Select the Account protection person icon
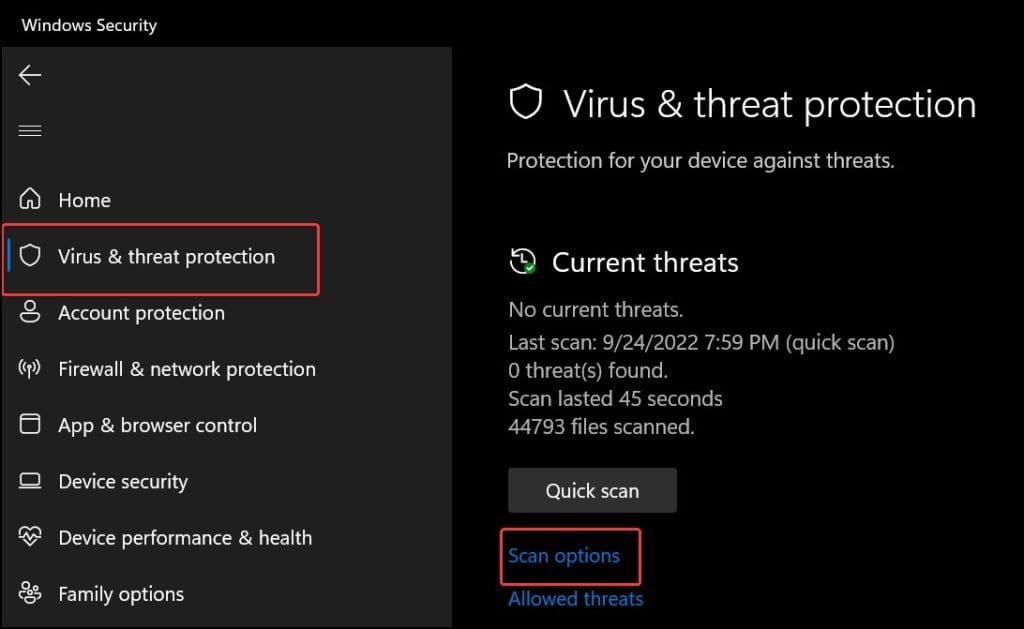Viewport: 1024px width, 629px height. tap(28, 312)
